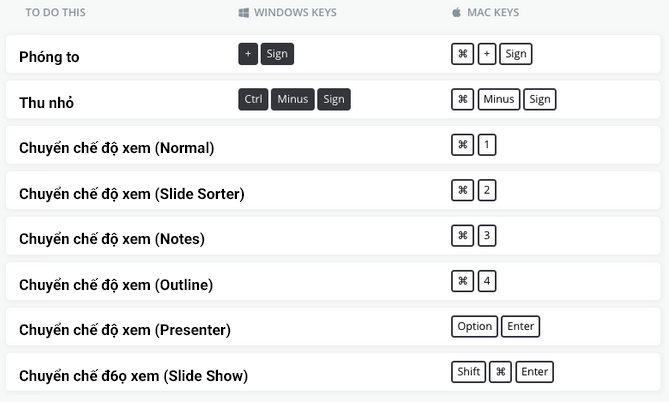Viewport: 669px width, 402px height.
Task: Click the Enter key in Presenter row
Action: [x=521, y=326]
